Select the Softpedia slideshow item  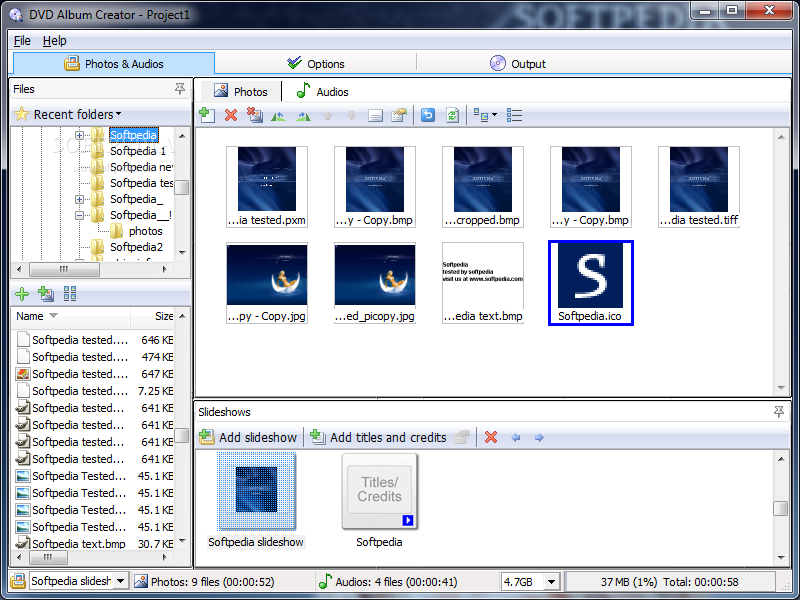(256, 501)
